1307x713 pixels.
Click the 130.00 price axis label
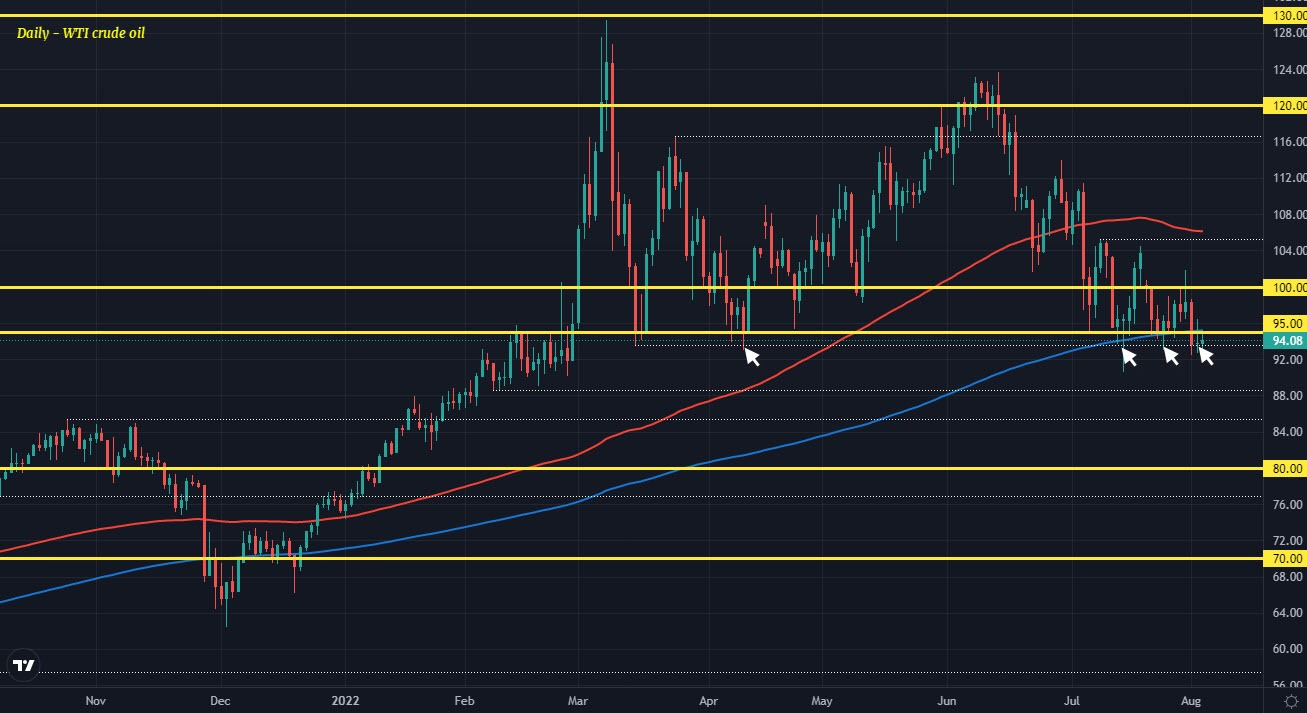pos(1284,16)
